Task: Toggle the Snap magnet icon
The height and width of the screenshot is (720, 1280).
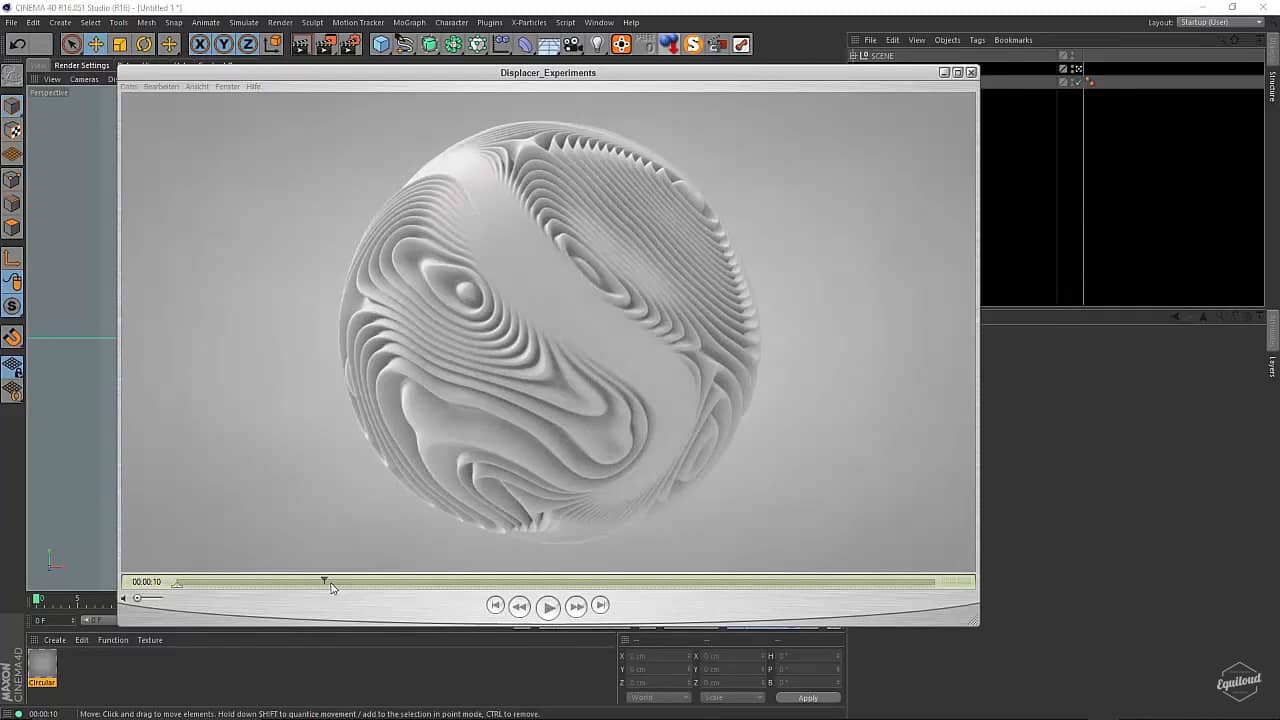Action: tap(12, 337)
